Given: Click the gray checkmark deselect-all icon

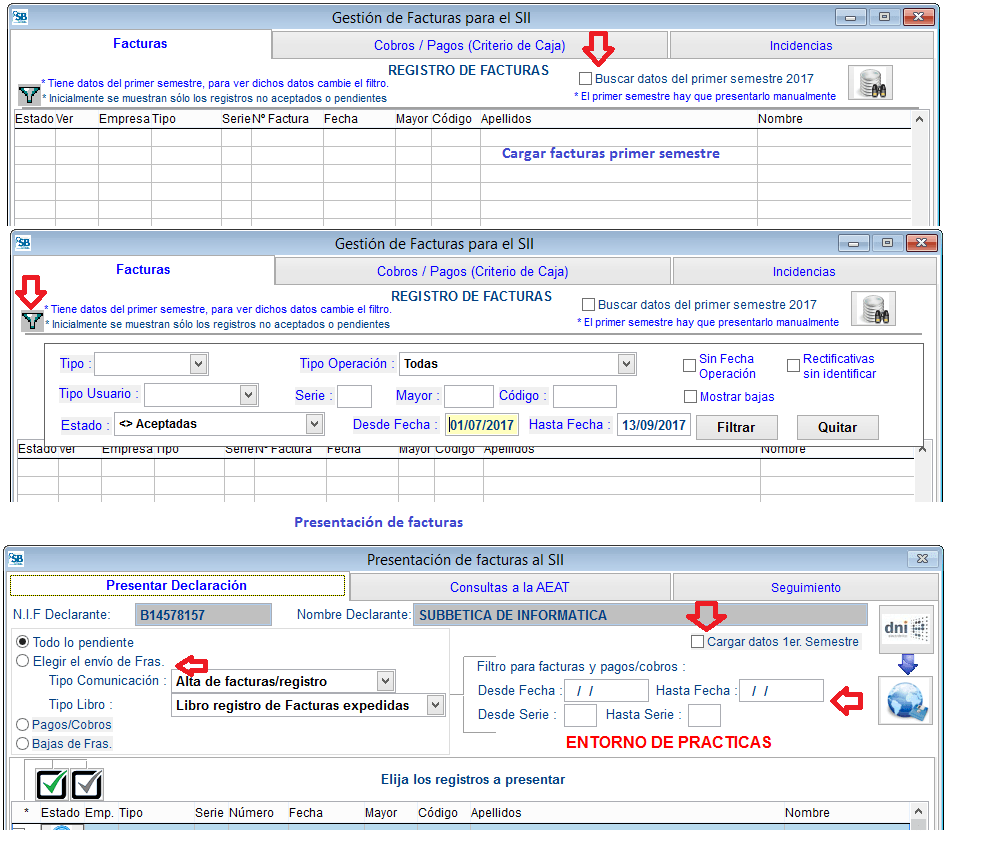Looking at the screenshot, I should tap(87, 783).
